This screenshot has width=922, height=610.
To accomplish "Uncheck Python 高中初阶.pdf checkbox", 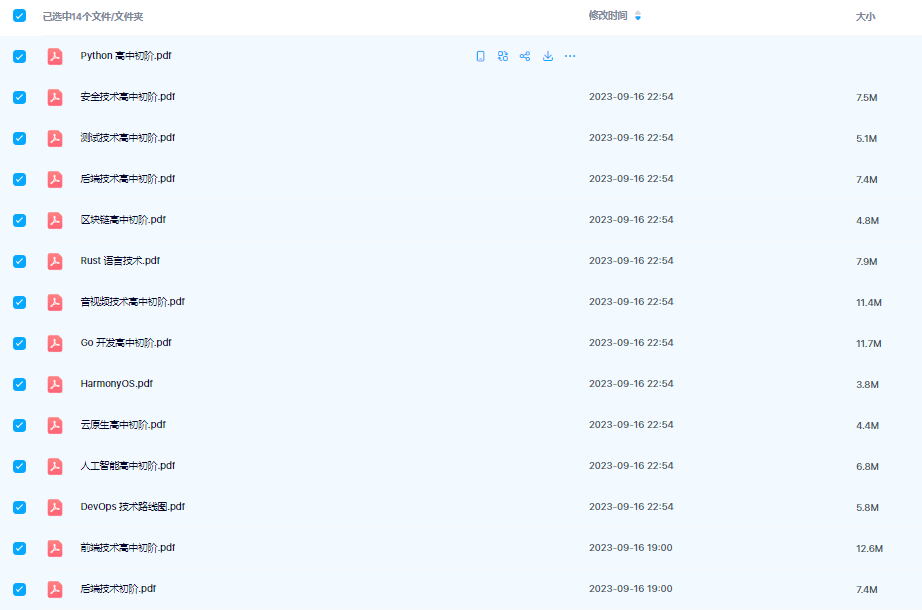I will pos(19,56).
